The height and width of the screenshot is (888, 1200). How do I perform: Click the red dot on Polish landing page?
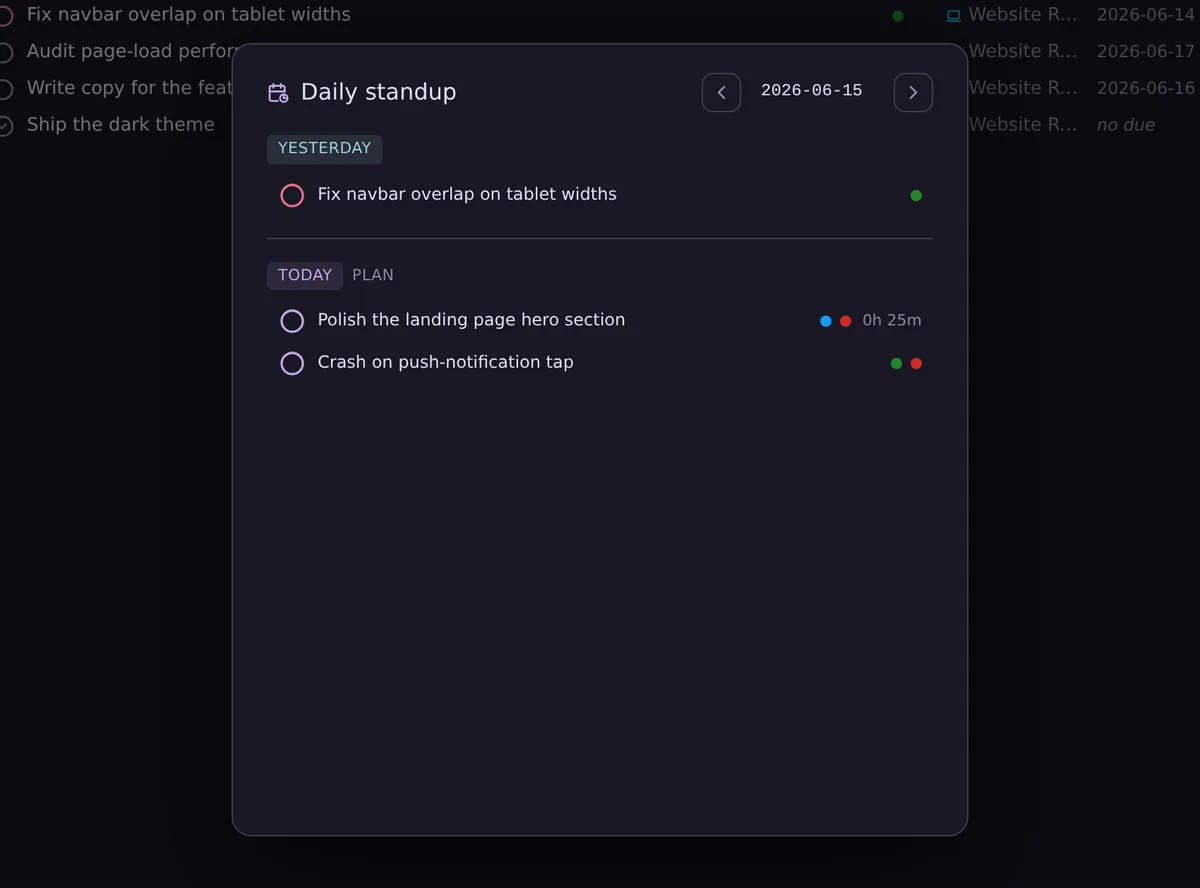tap(846, 321)
